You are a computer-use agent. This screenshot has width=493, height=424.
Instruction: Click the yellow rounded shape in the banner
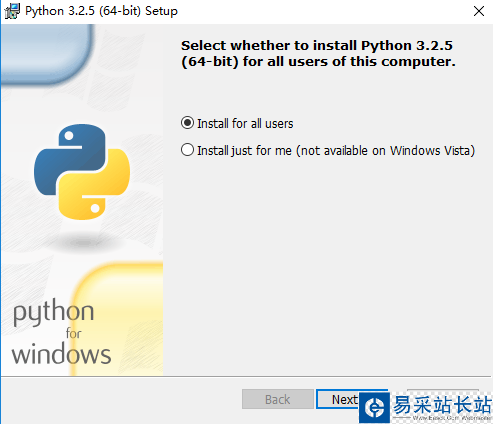click(x=117, y=319)
